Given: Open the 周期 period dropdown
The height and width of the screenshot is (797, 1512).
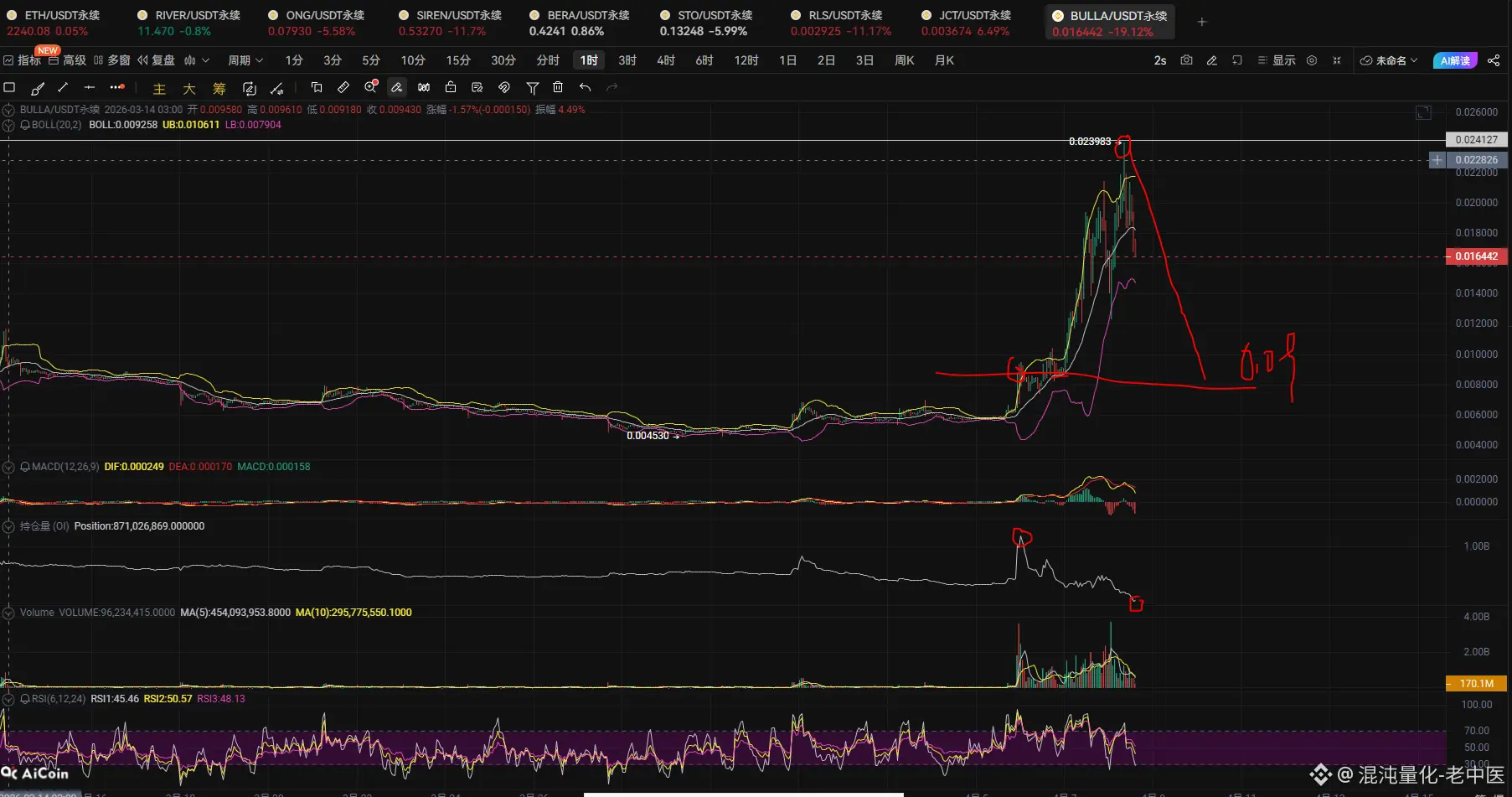Looking at the screenshot, I should click(x=245, y=60).
